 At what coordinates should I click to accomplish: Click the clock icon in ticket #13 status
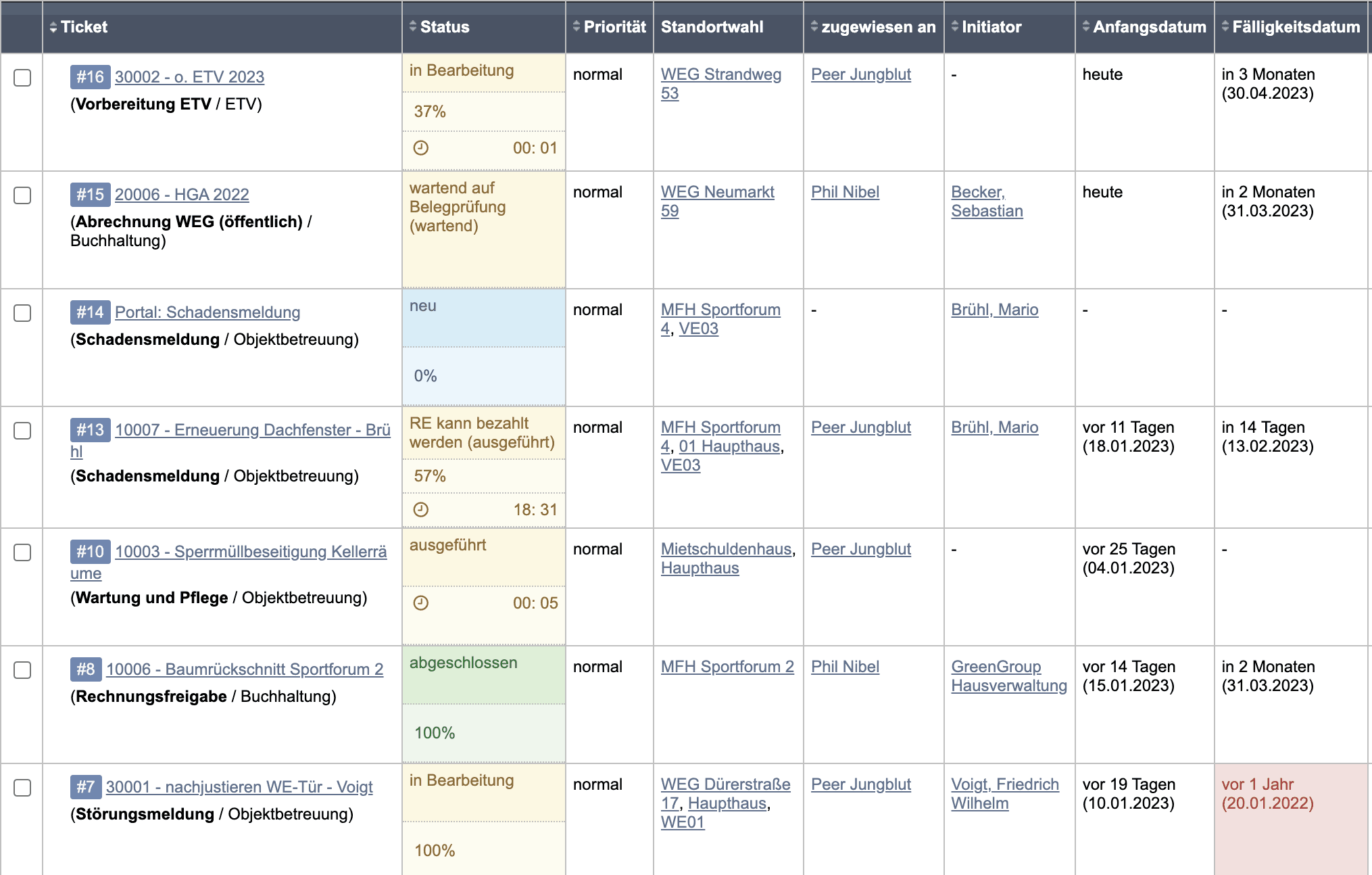[x=420, y=509]
